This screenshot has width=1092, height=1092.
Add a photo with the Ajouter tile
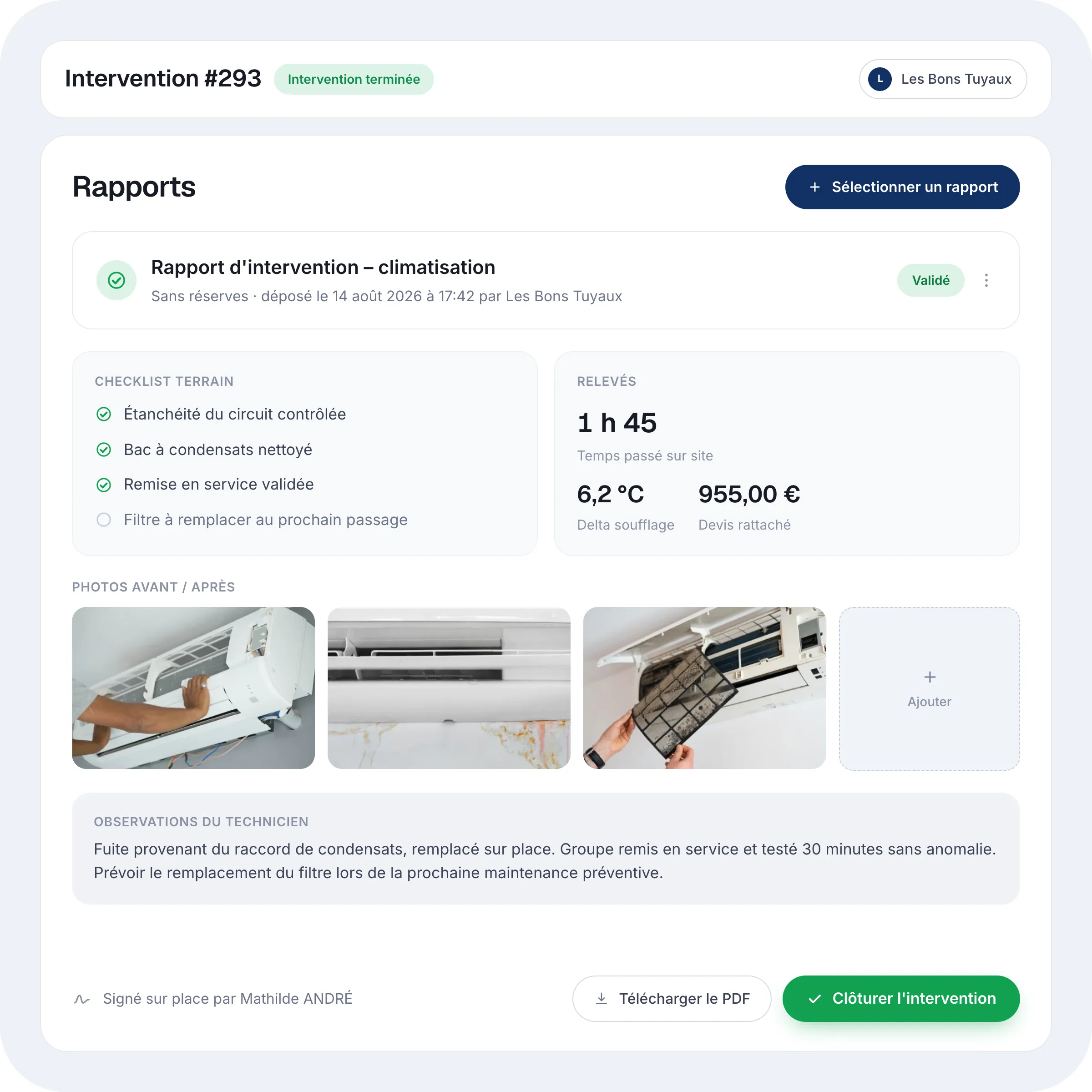929,688
